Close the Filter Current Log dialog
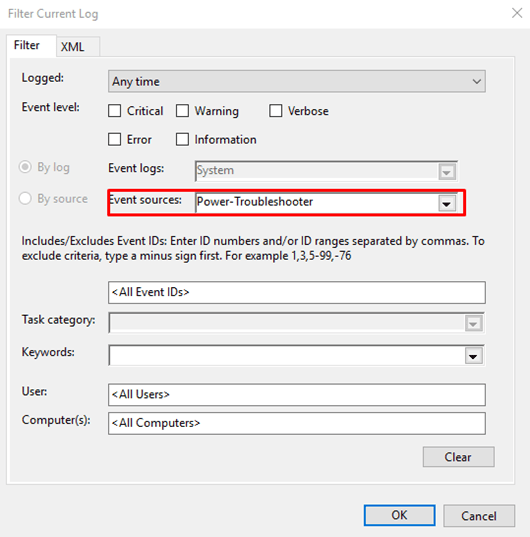Image resolution: width=530 pixels, height=537 pixels. [517, 13]
